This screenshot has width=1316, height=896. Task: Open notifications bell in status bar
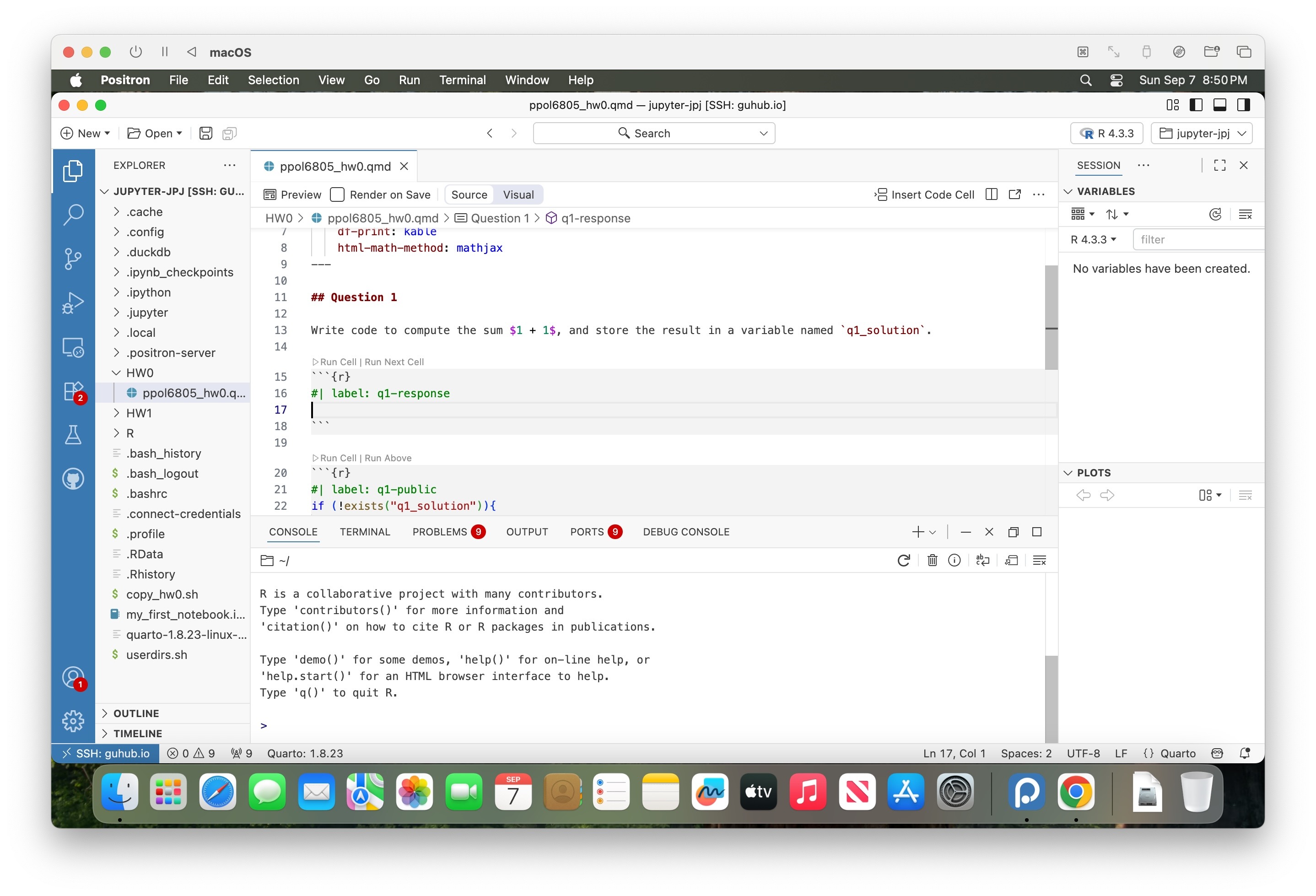(1245, 753)
